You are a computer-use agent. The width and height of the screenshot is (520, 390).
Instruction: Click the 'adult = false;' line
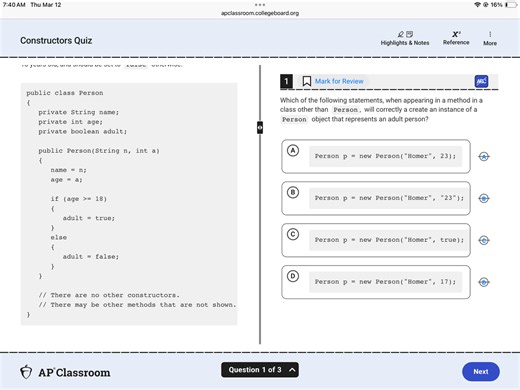pyautogui.click(x=91, y=257)
